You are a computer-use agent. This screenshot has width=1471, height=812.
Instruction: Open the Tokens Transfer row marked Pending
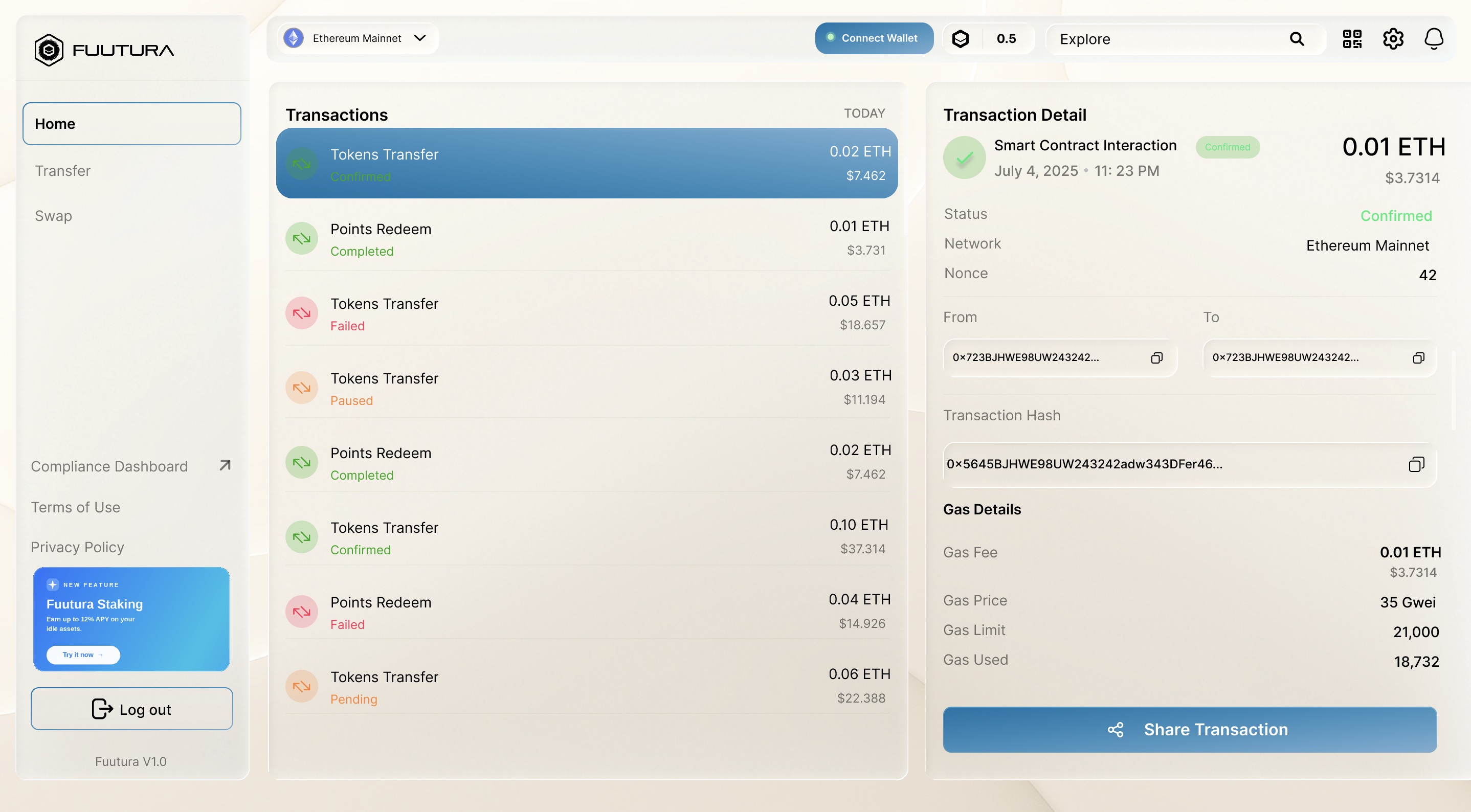click(588, 687)
